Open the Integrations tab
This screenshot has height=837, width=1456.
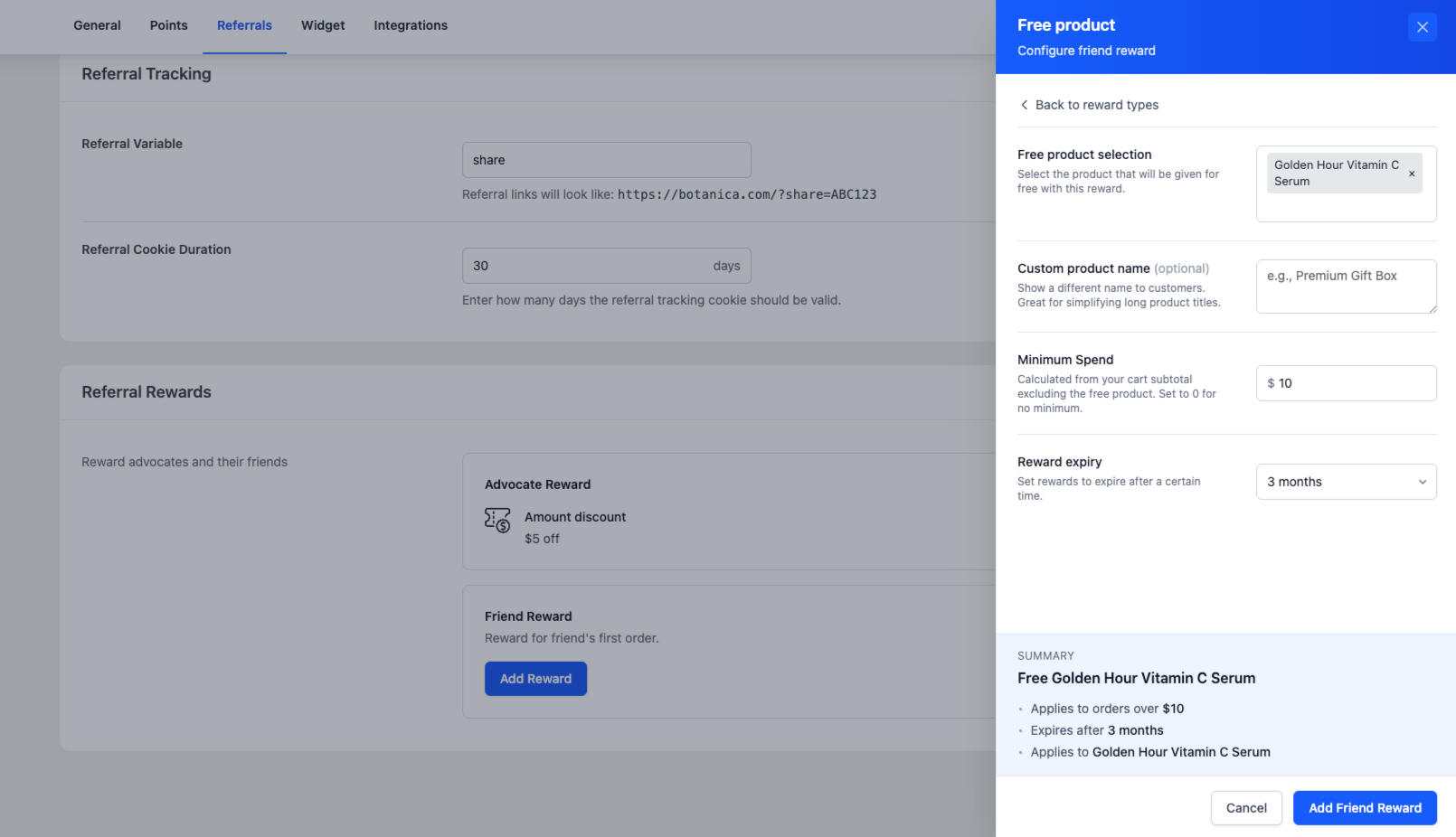(411, 25)
